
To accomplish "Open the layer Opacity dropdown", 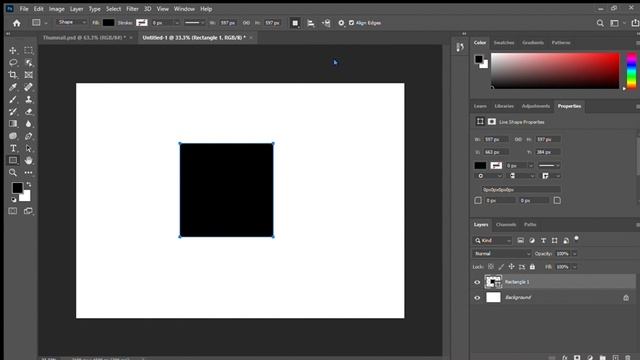I will pos(574,253).
